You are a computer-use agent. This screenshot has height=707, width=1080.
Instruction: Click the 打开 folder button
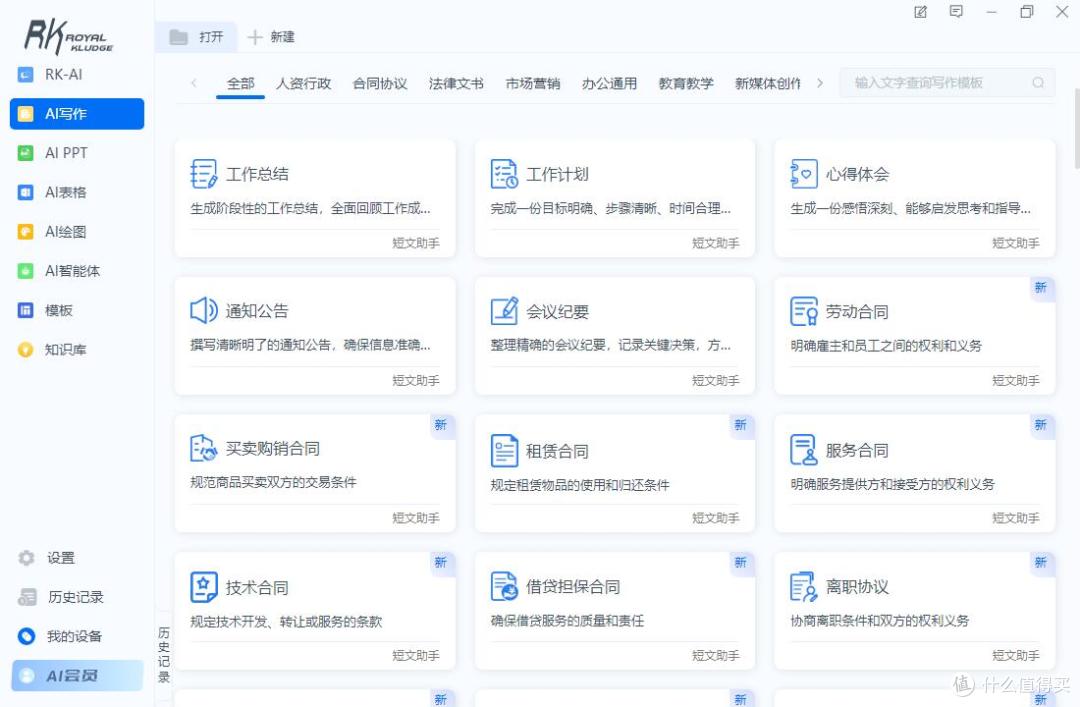(196, 37)
